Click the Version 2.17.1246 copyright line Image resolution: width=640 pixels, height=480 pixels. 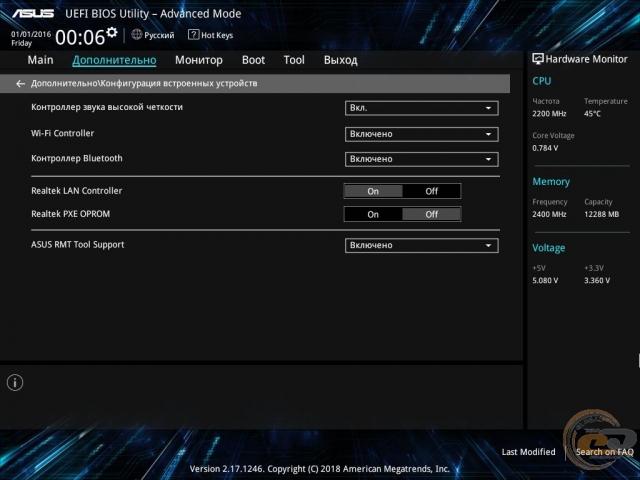(320, 469)
